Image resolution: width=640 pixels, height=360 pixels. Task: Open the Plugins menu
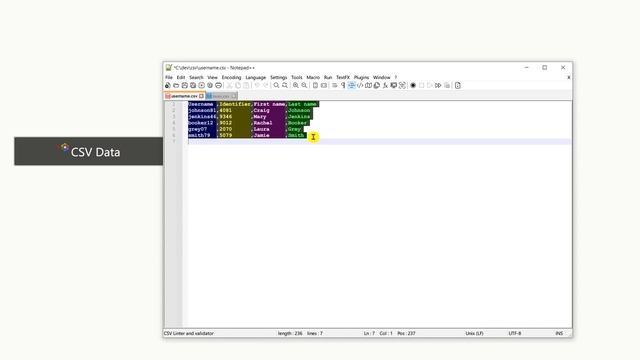pos(361,77)
